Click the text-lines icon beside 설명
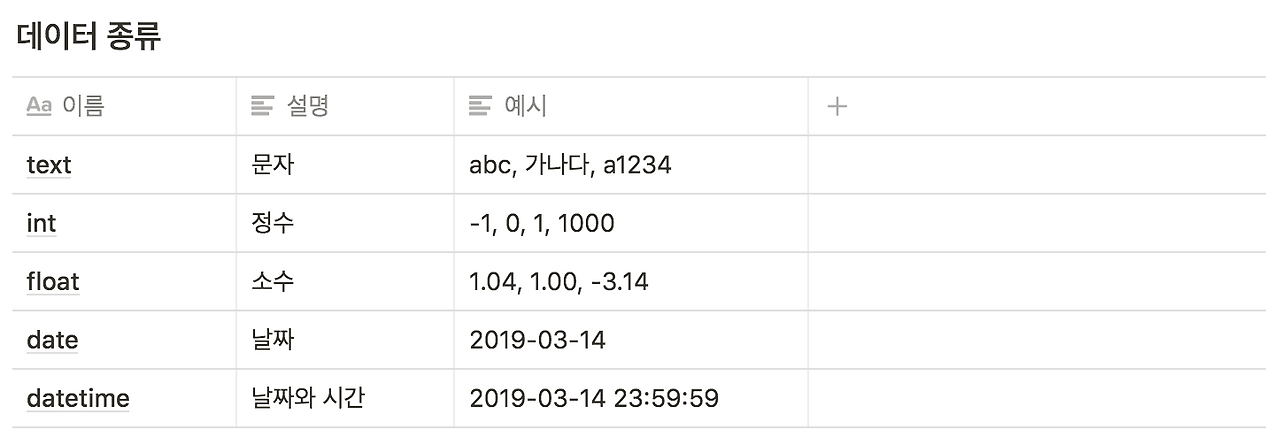The width and height of the screenshot is (1280, 437). [x=263, y=106]
